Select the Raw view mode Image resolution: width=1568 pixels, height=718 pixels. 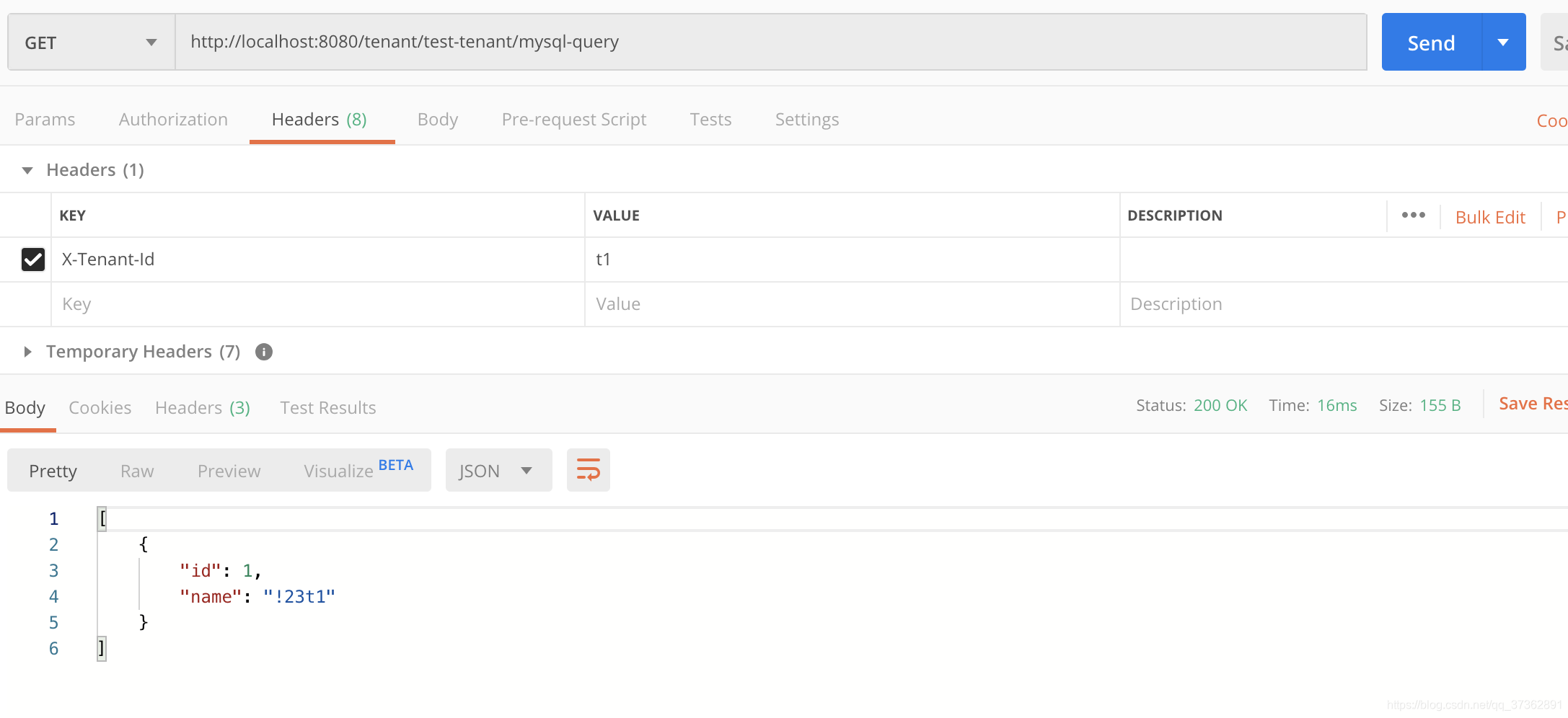[137, 471]
